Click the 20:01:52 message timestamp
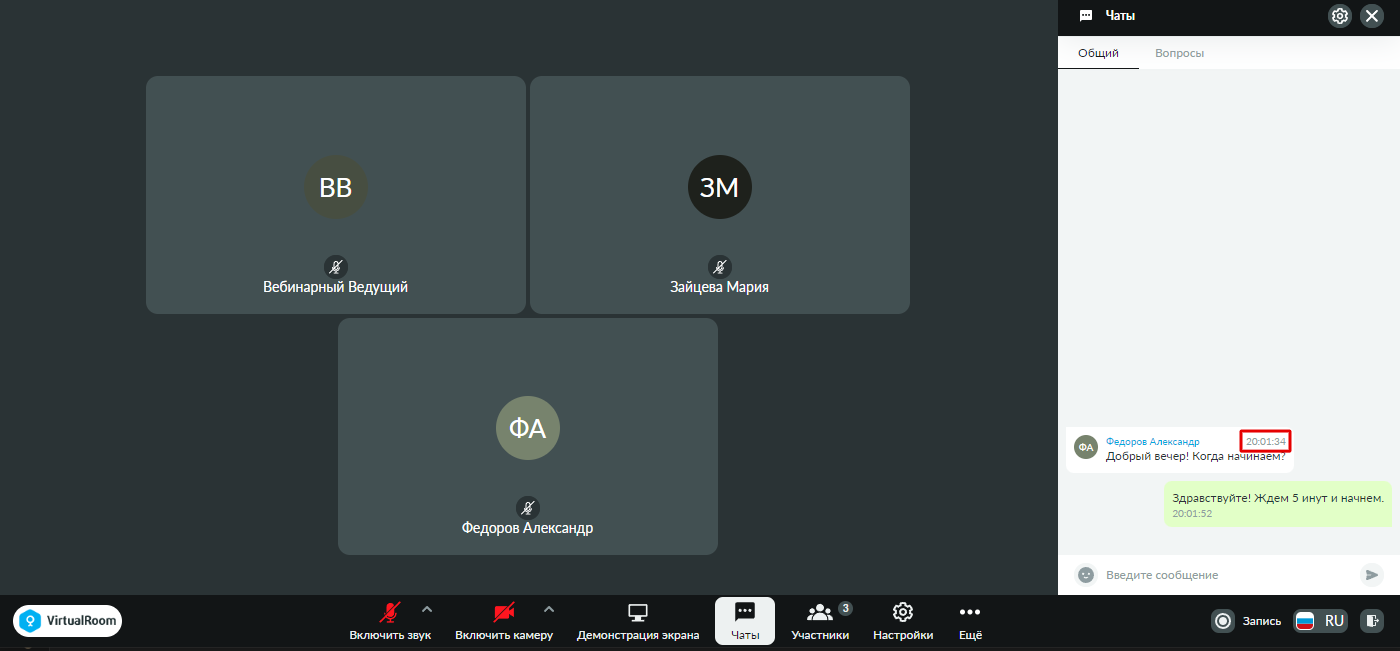This screenshot has height=651, width=1400. click(1192, 514)
